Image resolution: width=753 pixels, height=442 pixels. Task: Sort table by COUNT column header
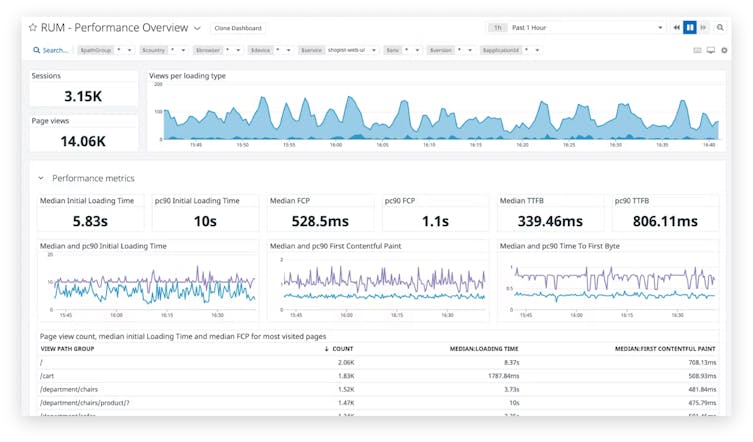point(338,349)
